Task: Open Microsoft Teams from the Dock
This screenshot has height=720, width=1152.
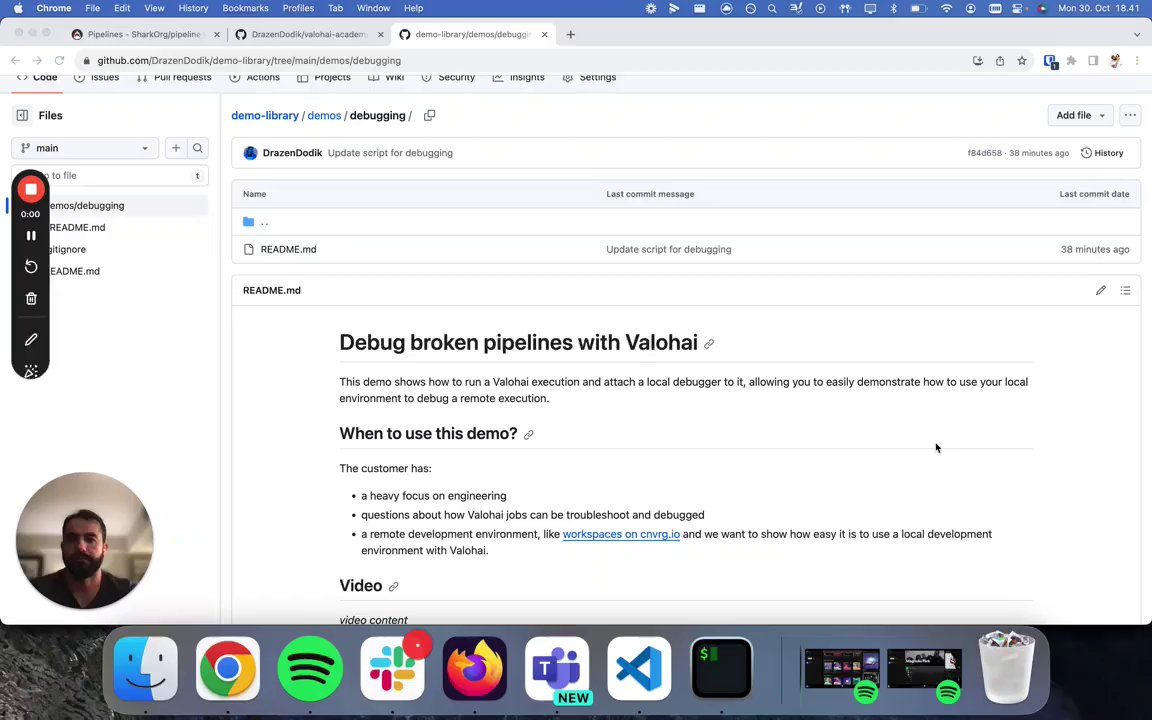Action: click(x=557, y=669)
